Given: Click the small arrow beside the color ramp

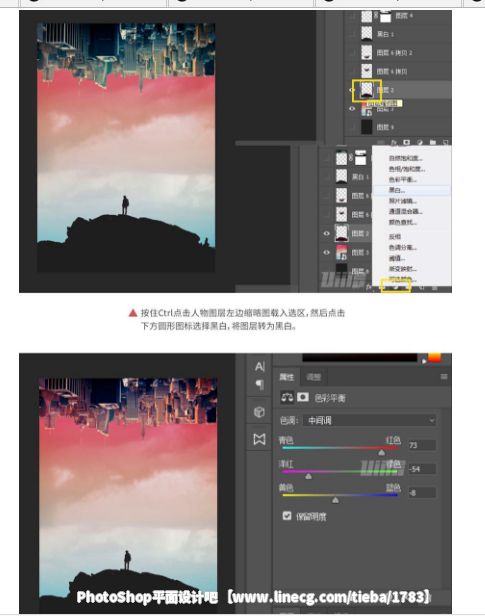Looking at the screenshot, I should click(424, 361).
